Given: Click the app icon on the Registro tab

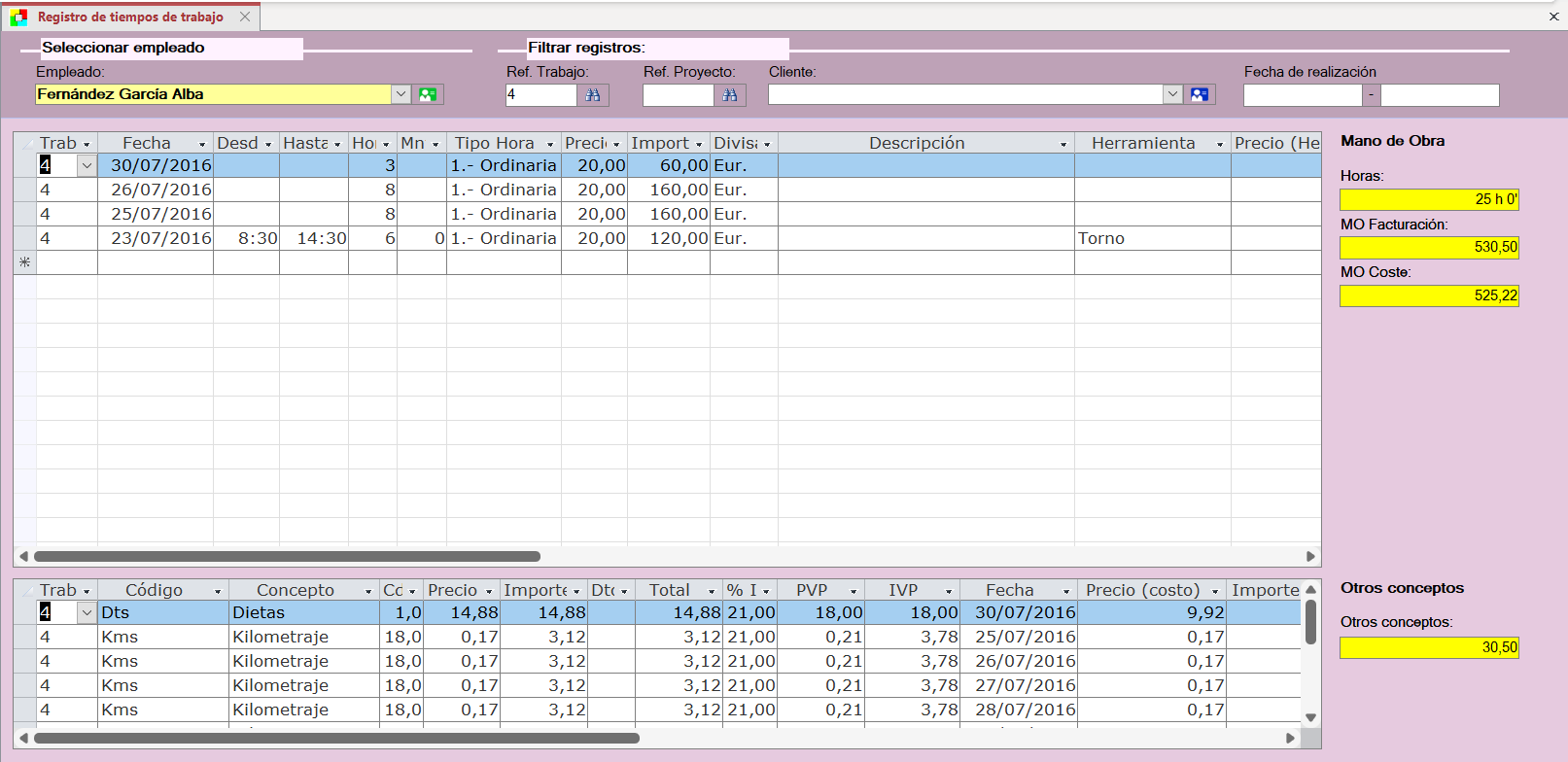Looking at the screenshot, I should (x=18, y=17).
